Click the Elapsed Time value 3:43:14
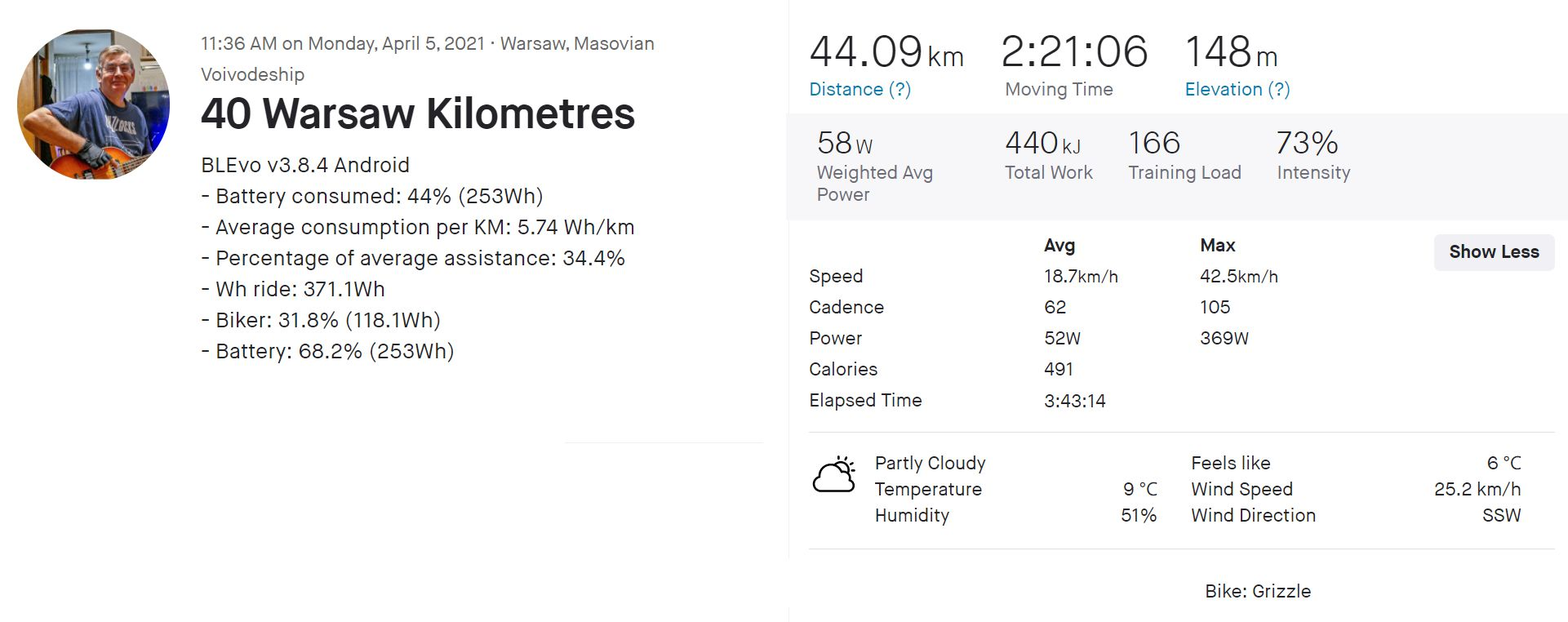The image size is (1568, 622). click(x=1074, y=401)
